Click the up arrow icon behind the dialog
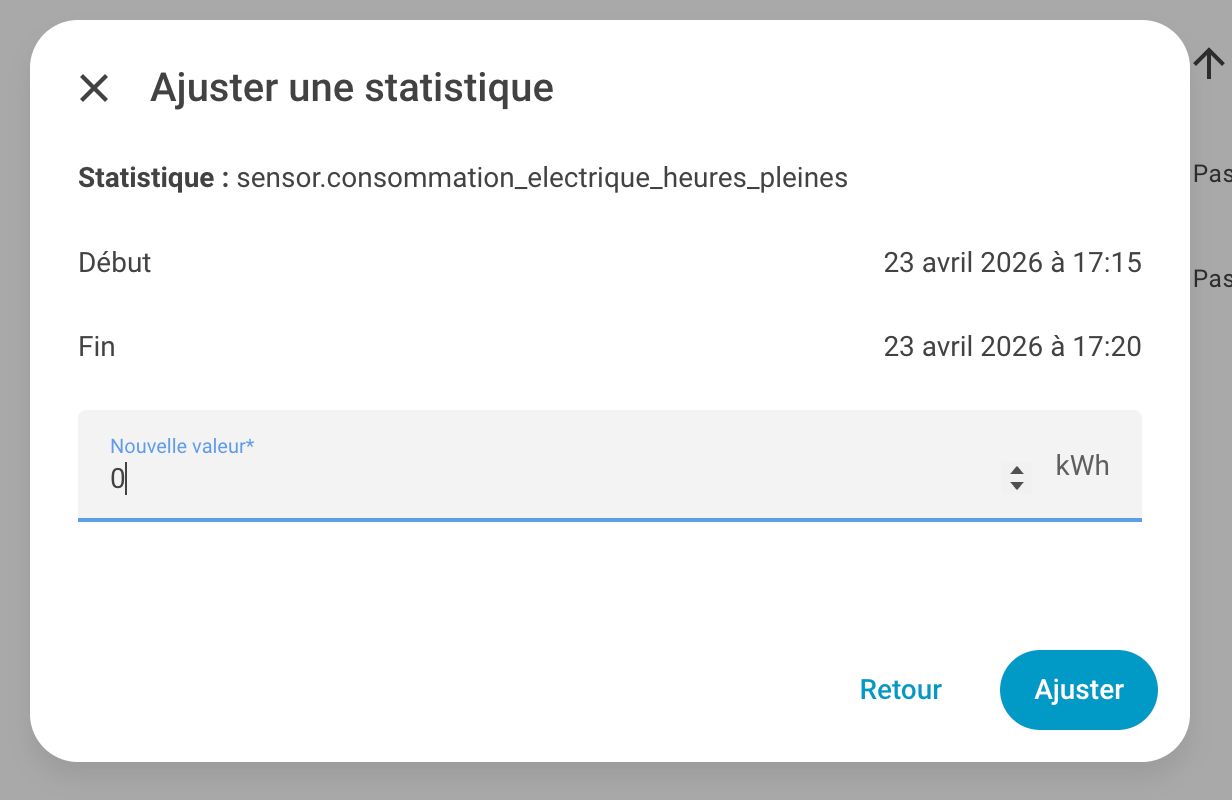The height and width of the screenshot is (800, 1232). click(x=1209, y=64)
